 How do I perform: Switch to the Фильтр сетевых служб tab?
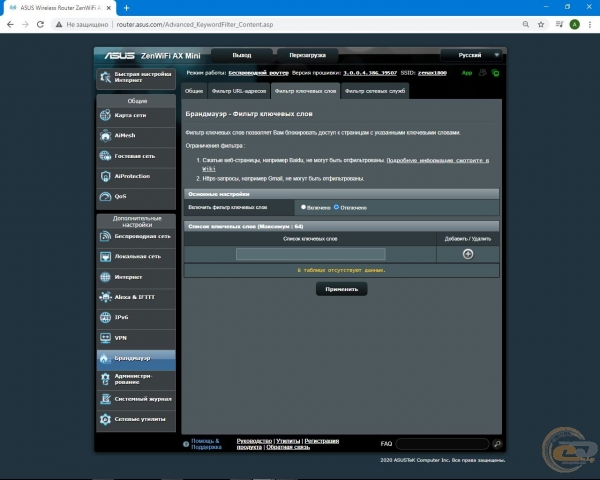(375, 91)
